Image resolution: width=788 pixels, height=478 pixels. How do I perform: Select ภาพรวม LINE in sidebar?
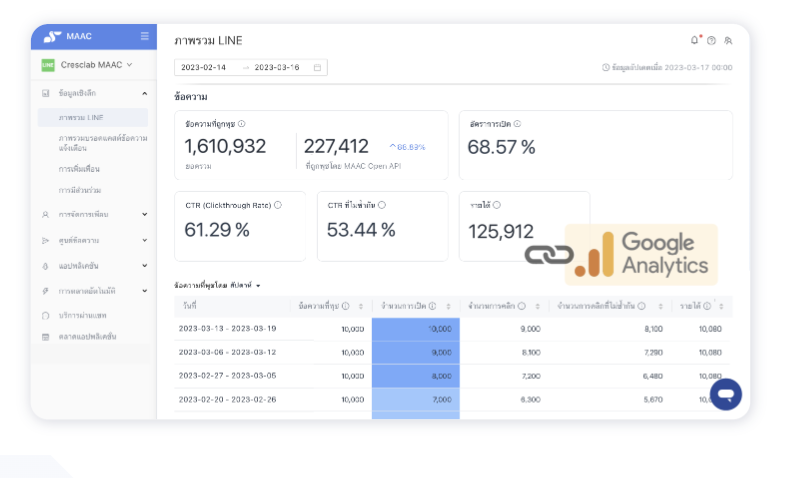[x=81, y=117]
